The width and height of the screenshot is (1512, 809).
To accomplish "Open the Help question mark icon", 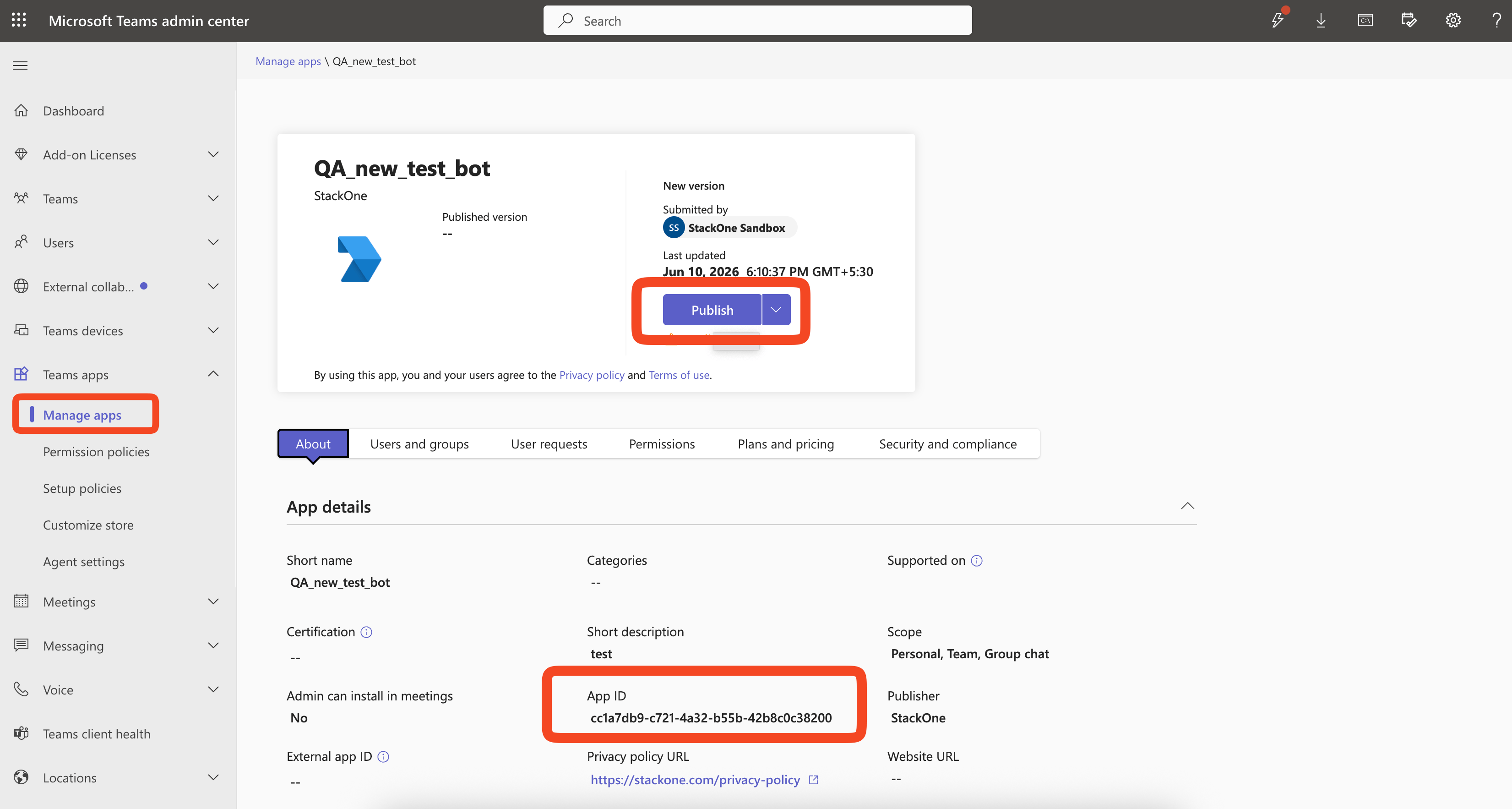I will point(1497,21).
